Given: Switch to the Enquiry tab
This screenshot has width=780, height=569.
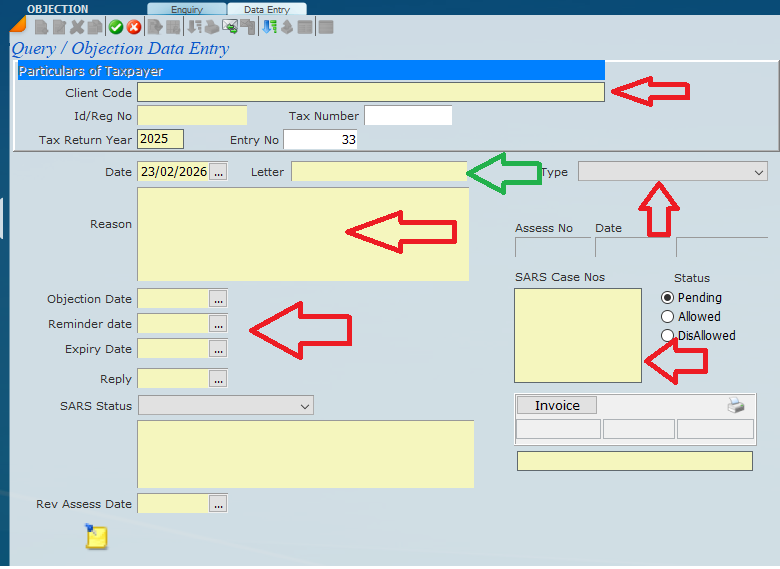Looking at the screenshot, I should [x=186, y=9].
